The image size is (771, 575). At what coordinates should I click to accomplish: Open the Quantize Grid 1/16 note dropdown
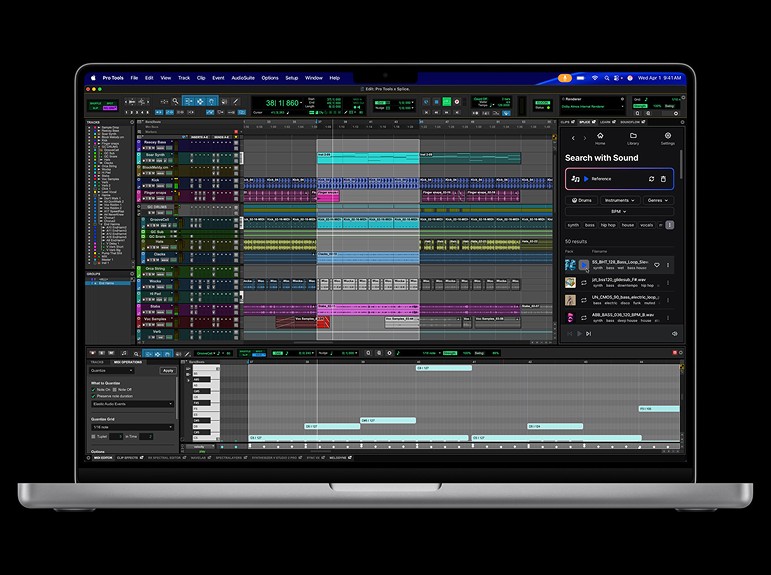pos(132,427)
